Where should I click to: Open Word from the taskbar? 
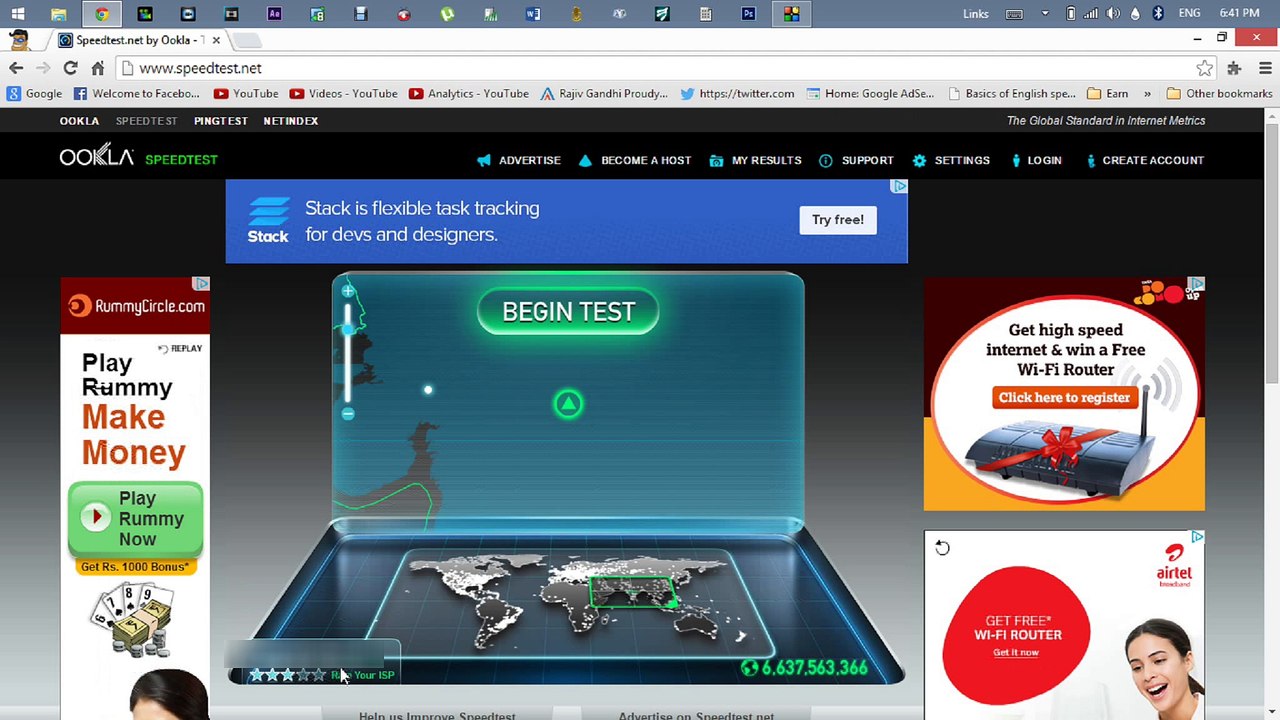[x=533, y=14]
